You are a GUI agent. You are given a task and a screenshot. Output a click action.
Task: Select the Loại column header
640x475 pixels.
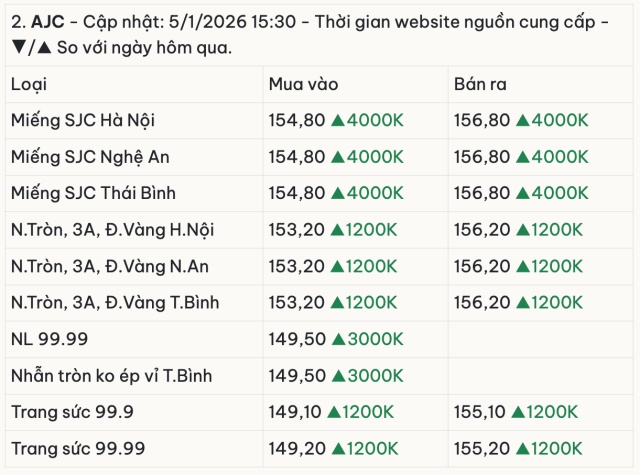29,84
